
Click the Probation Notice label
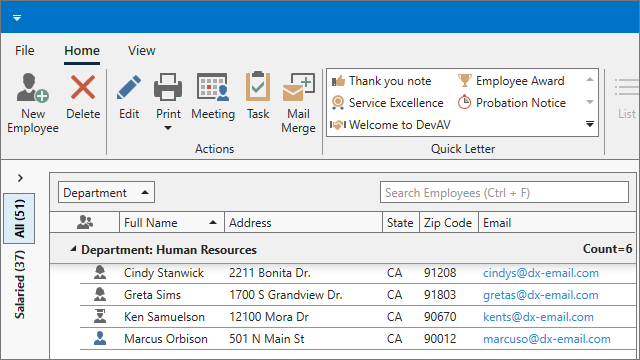point(521,103)
